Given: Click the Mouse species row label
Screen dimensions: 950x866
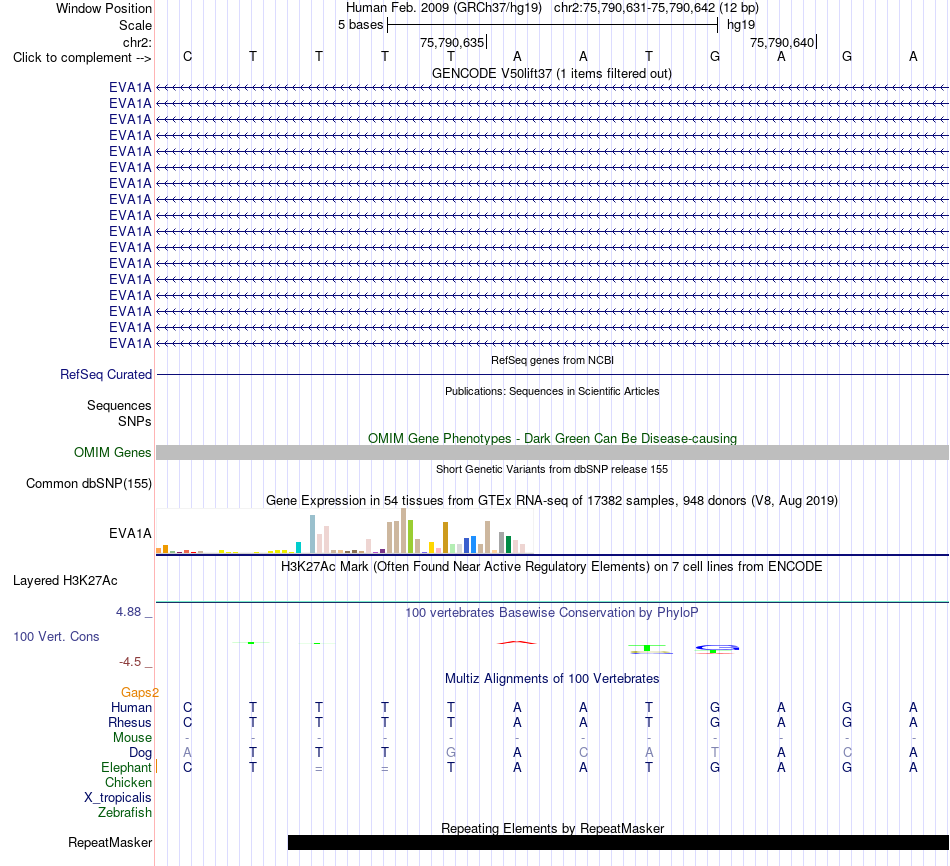Looking at the screenshot, I should tap(132, 738).
